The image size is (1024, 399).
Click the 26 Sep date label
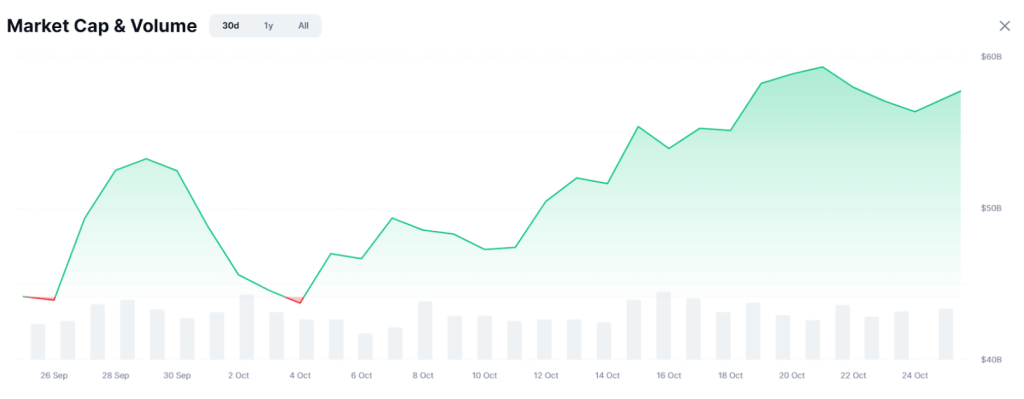coord(54,375)
